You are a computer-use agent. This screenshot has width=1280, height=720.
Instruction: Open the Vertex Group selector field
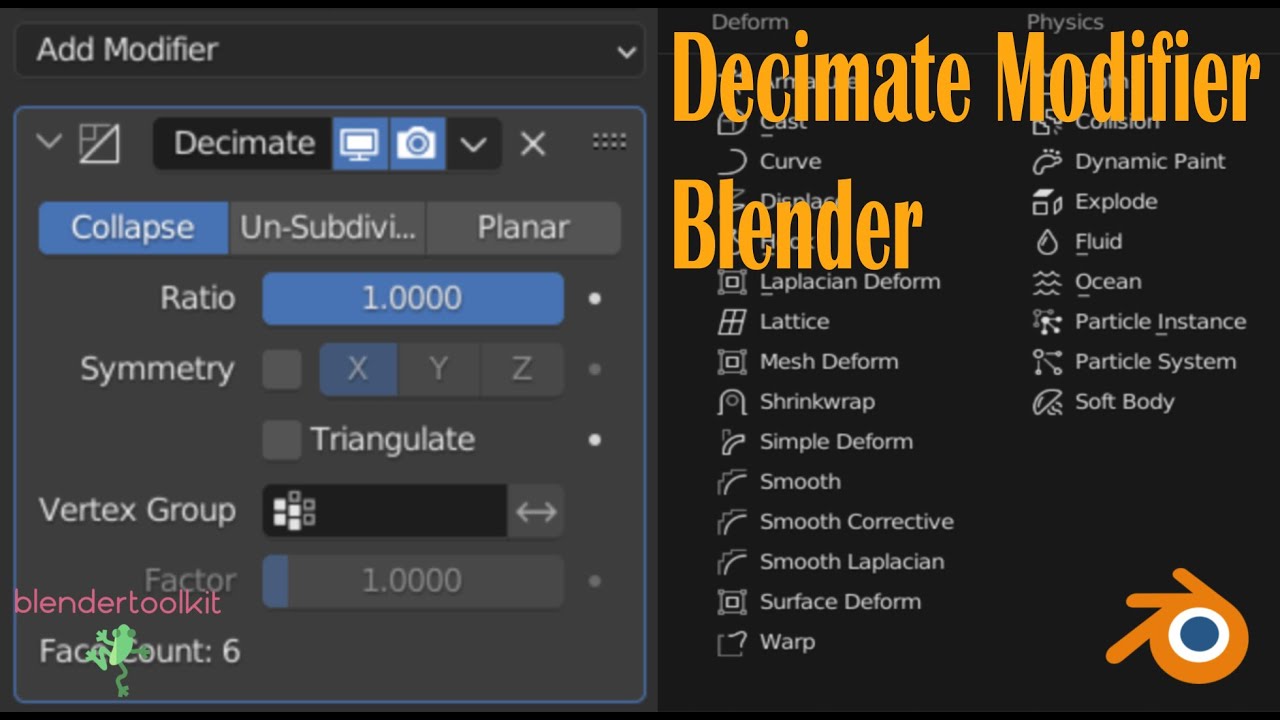coord(385,511)
